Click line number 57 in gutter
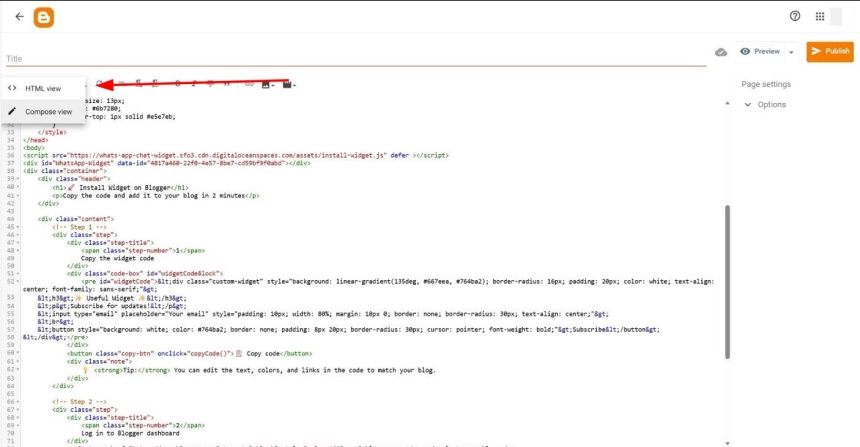The image size is (860, 447). [x=10, y=330]
